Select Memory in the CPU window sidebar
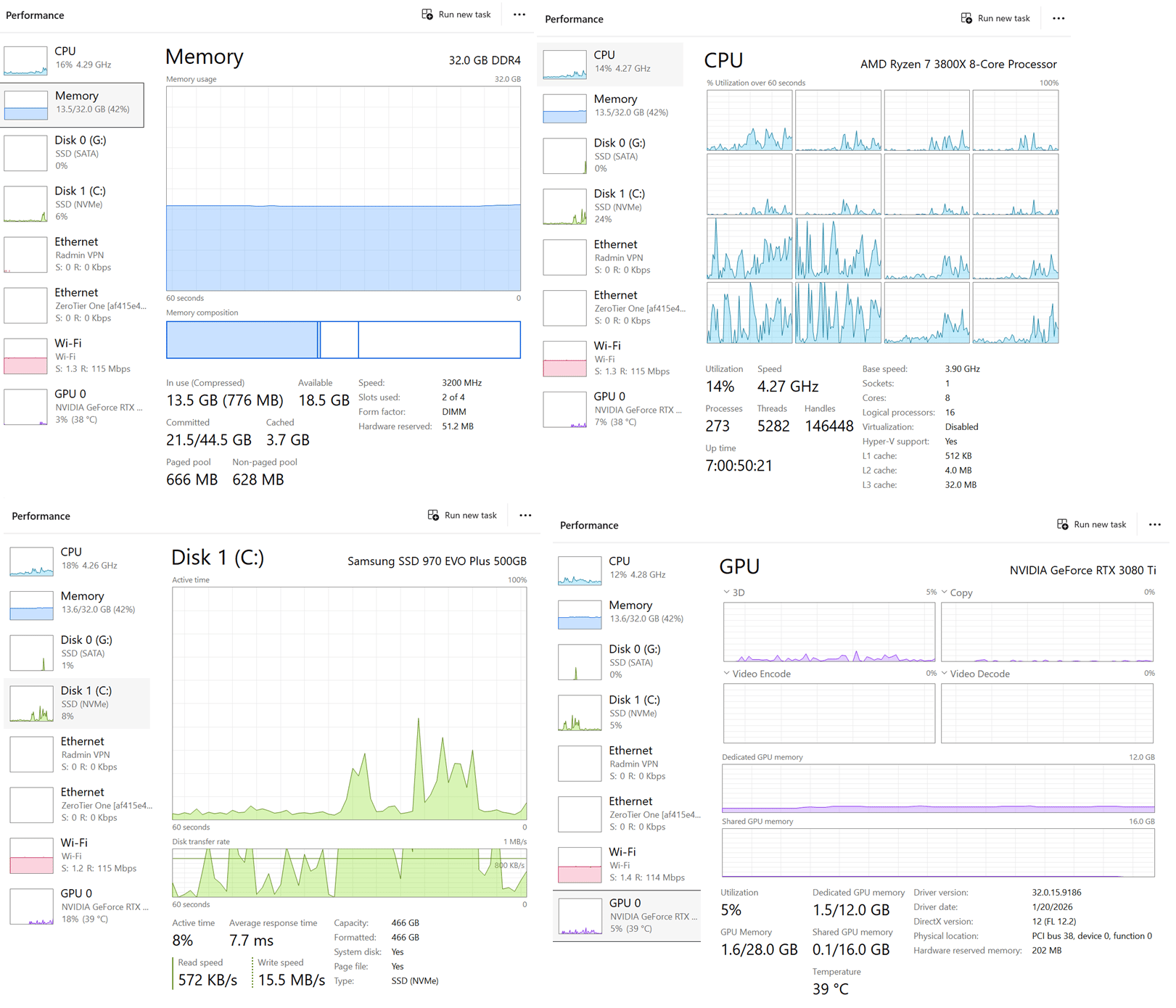Screen dimensions: 1176x1008 (613, 106)
